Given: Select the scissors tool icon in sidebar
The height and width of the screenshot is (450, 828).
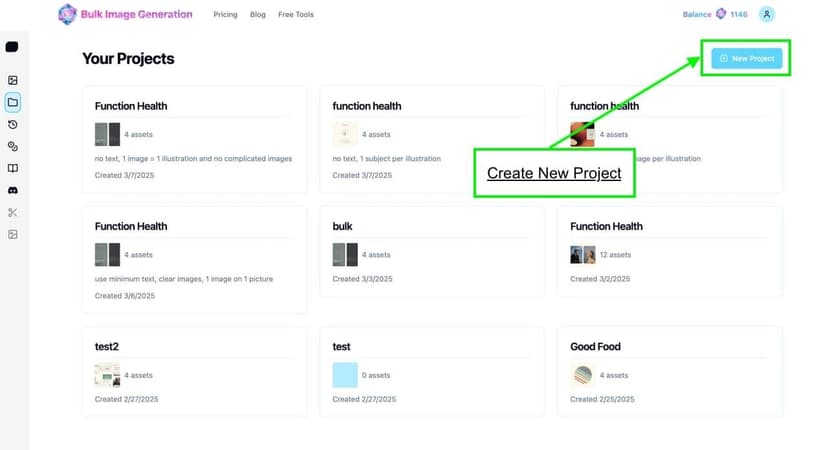Looking at the screenshot, I should click(x=13, y=212).
